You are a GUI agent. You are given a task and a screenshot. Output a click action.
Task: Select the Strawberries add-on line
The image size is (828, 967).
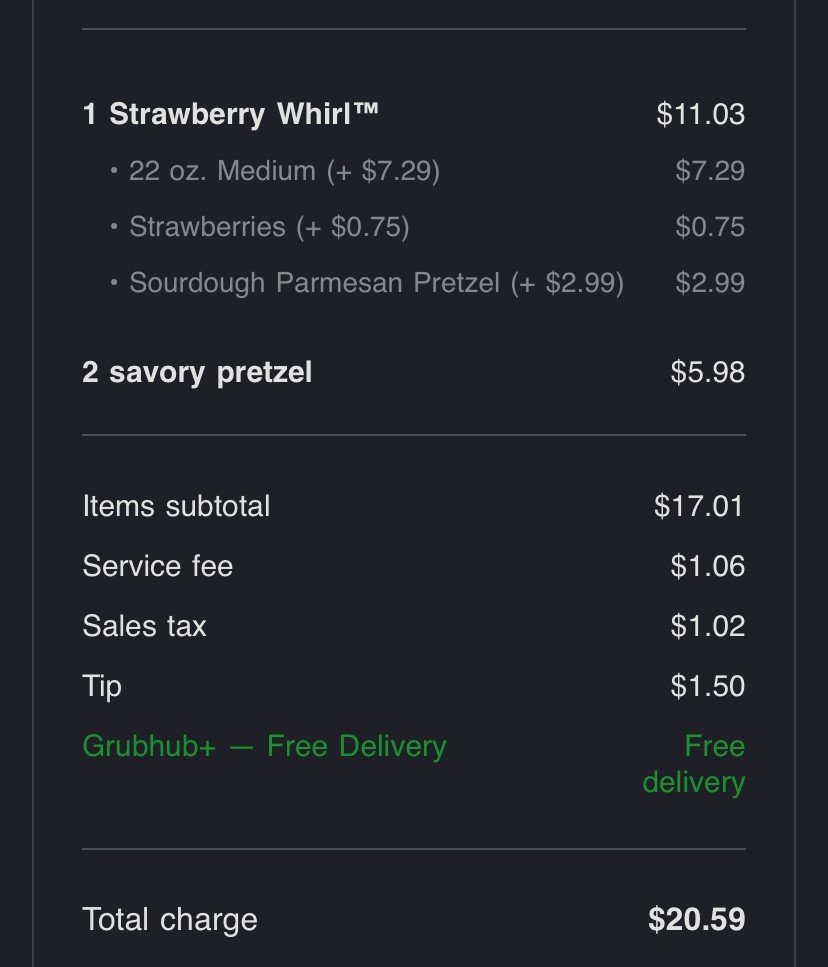pyautogui.click(x=269, y=227)
